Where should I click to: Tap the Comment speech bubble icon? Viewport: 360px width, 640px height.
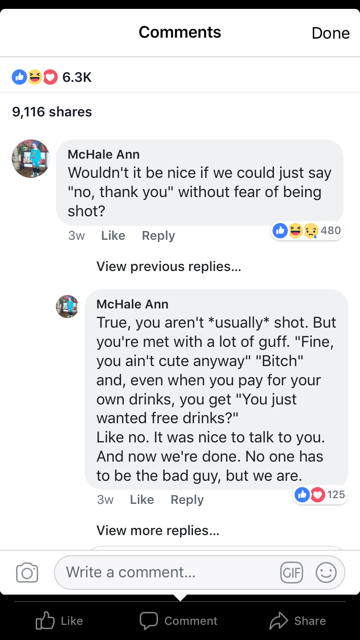coord(149,621)
